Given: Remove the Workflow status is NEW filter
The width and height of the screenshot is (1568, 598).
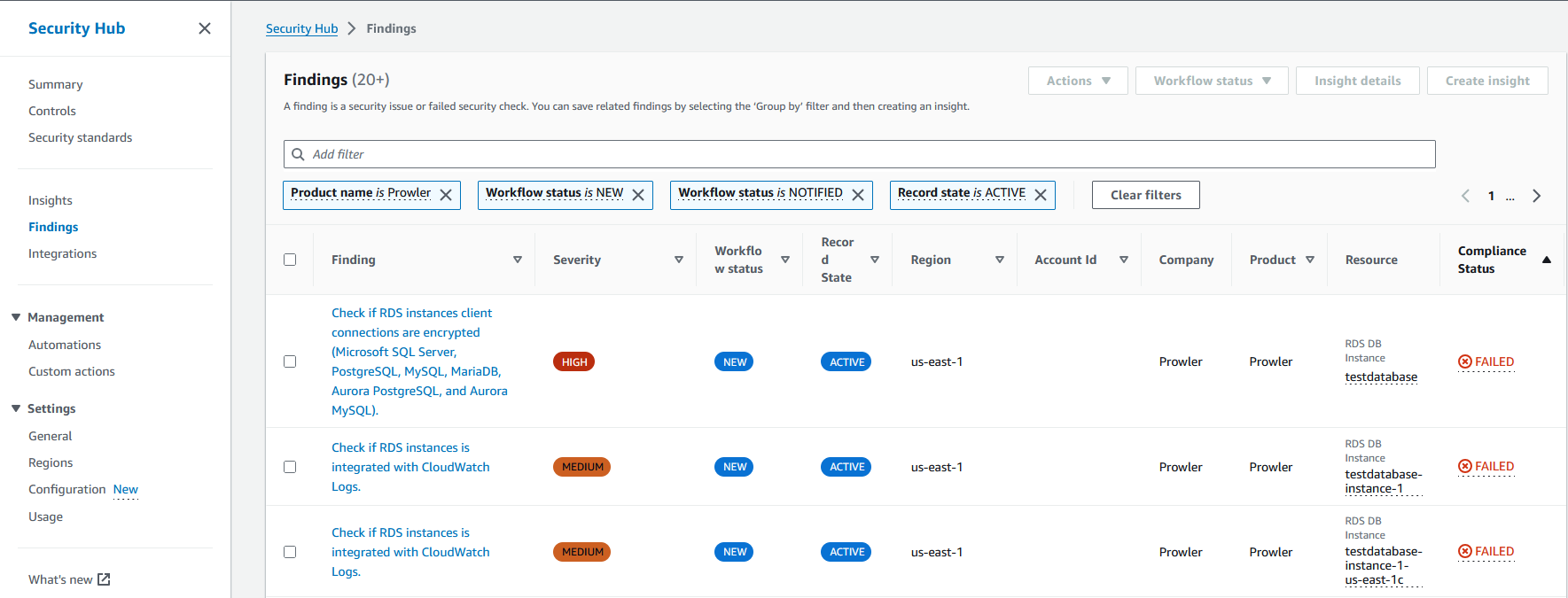Looking at the screenshot, I should pyautogui.click(x=638, y=195).
